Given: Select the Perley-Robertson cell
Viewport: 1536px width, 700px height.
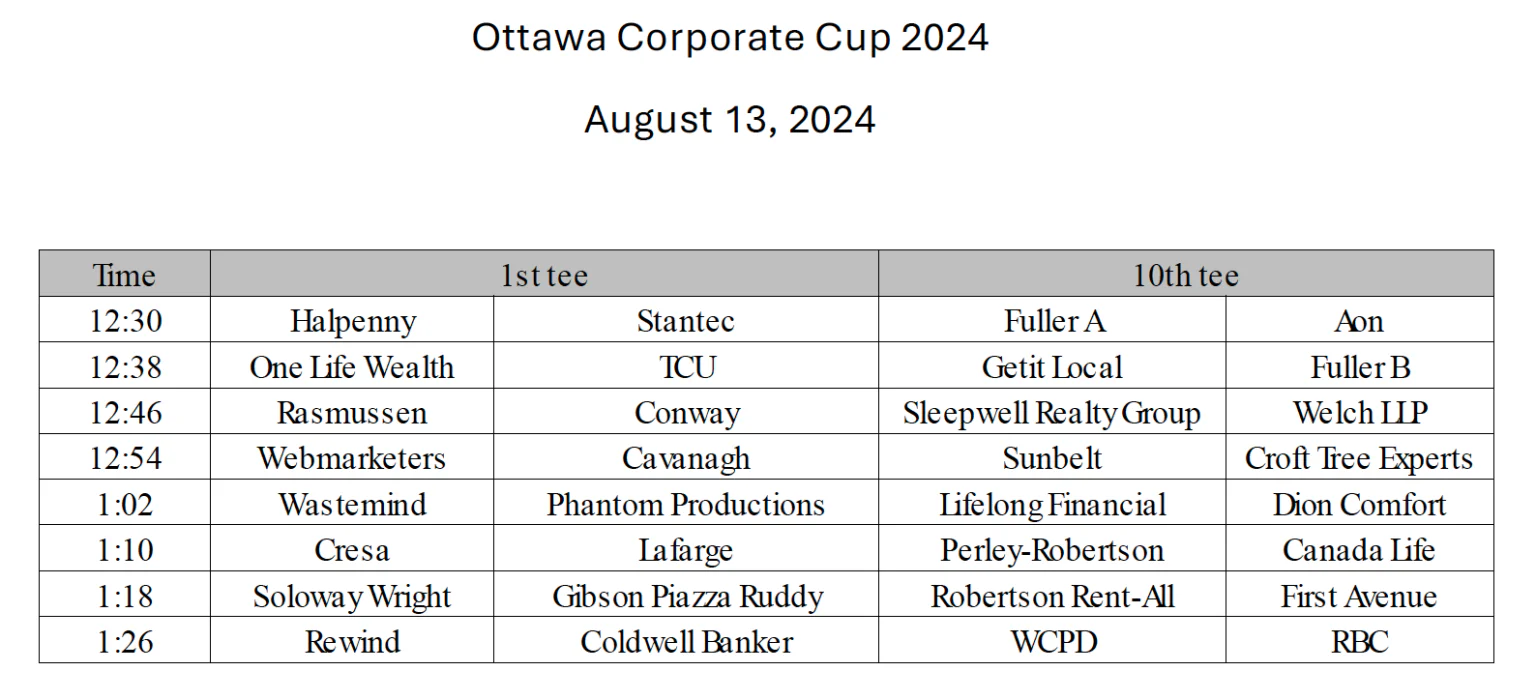Looking at the screenshot, I should click(x=1052, y=551).
